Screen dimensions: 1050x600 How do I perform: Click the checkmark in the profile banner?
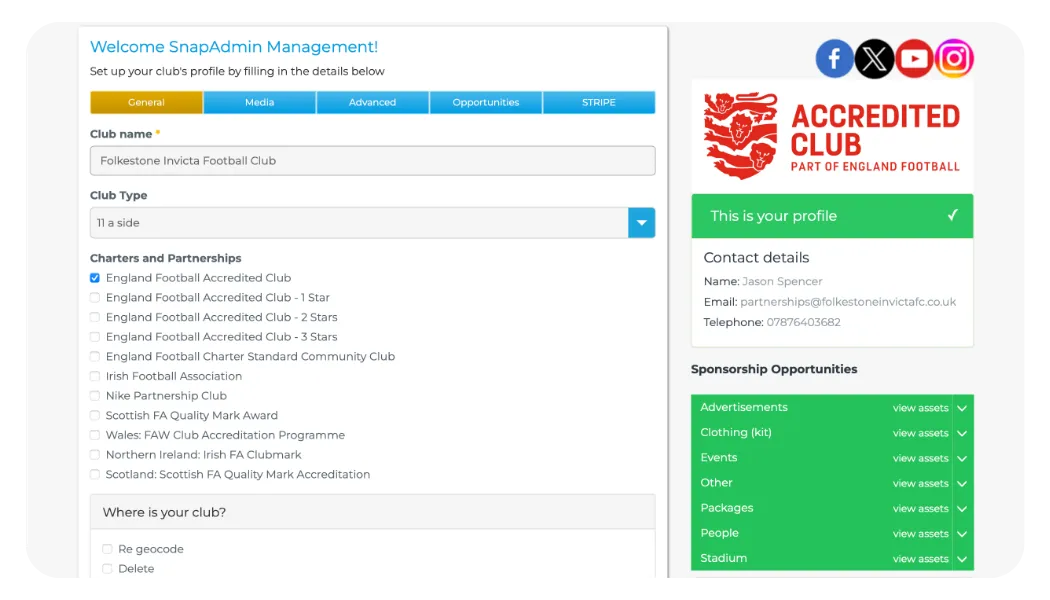(x=952, y=215)
